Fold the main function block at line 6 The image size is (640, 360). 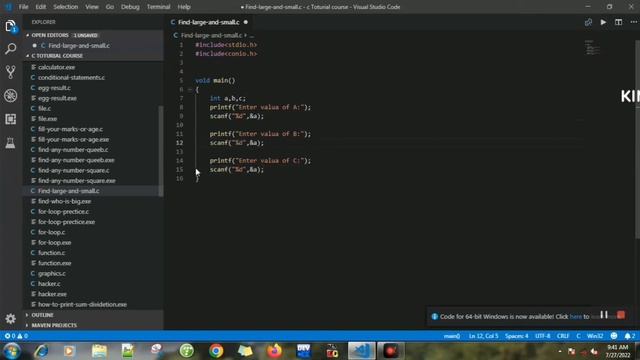(190, 89)
